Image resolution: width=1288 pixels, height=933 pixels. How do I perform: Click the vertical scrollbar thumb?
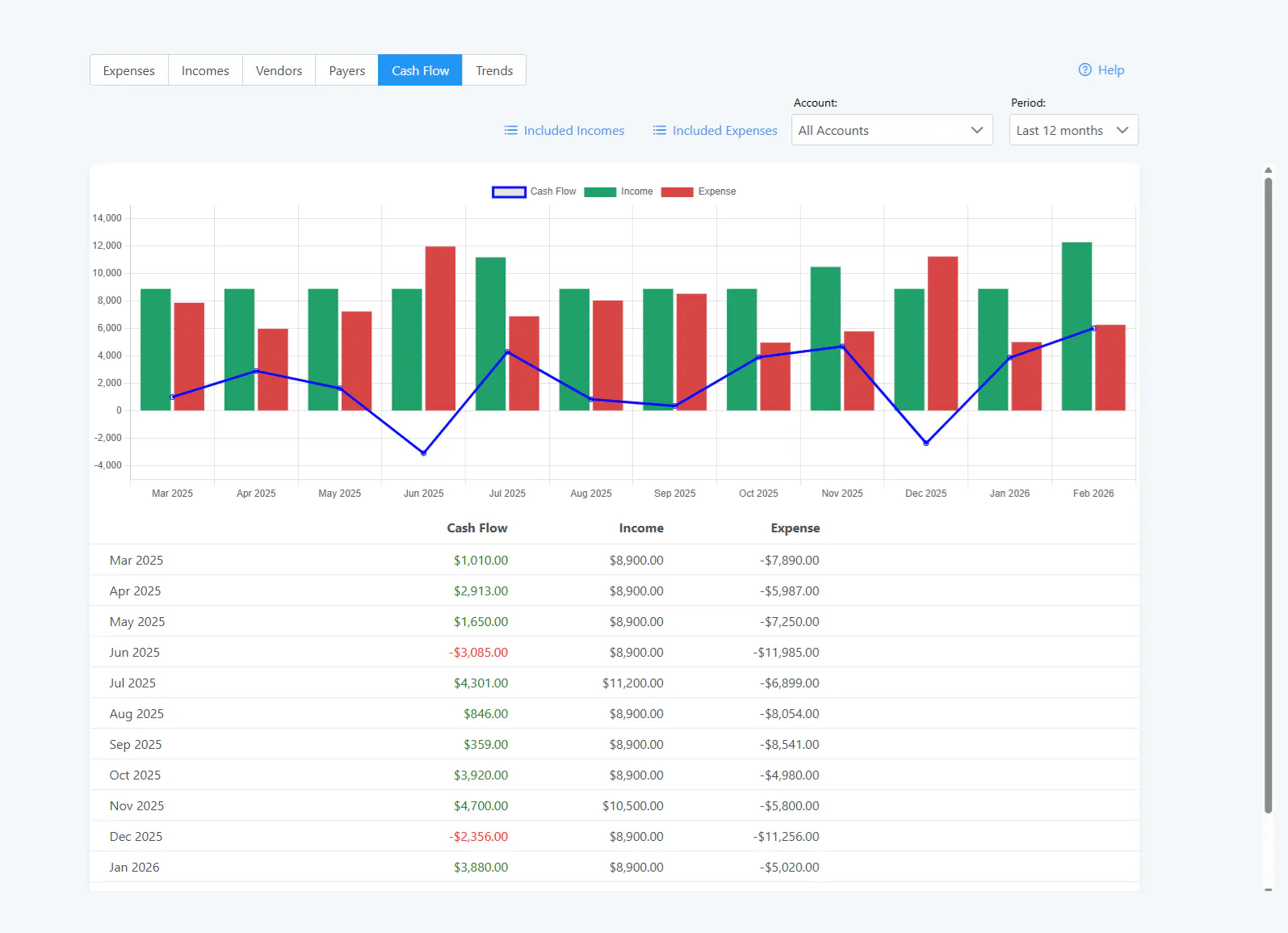1268,495
